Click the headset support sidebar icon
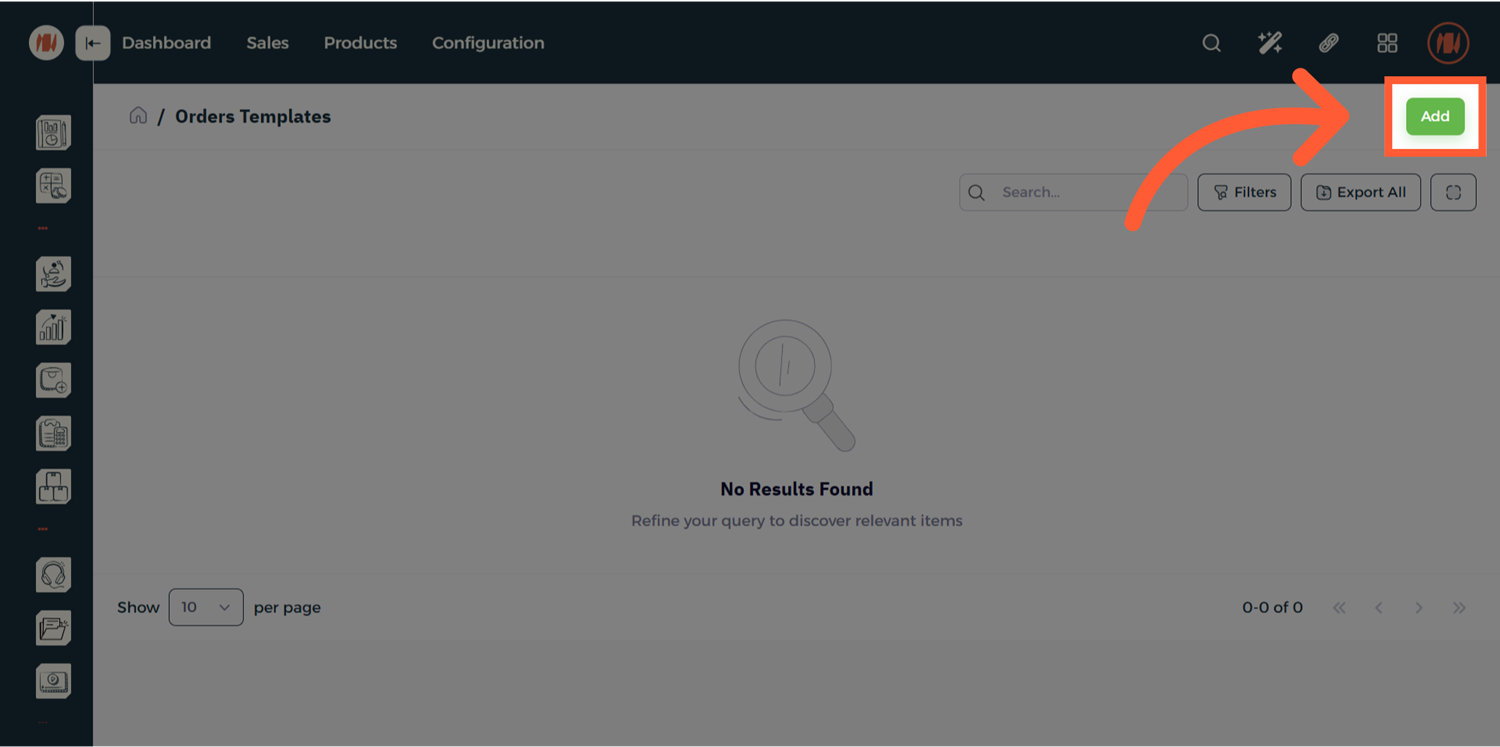The image size is (1500, 747). [53, 575]
